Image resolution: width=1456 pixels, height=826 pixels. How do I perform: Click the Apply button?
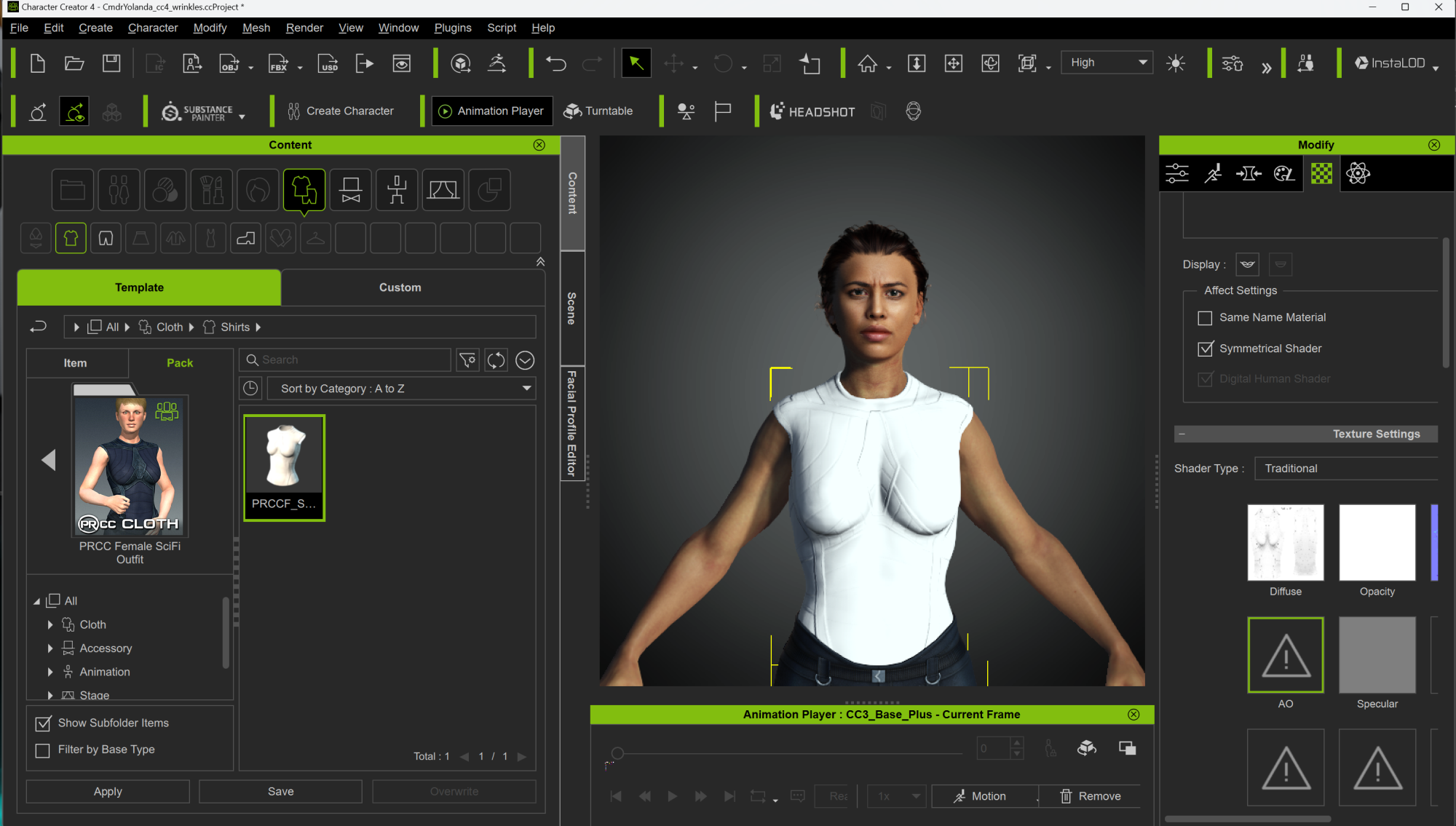[x=108, y=792]
